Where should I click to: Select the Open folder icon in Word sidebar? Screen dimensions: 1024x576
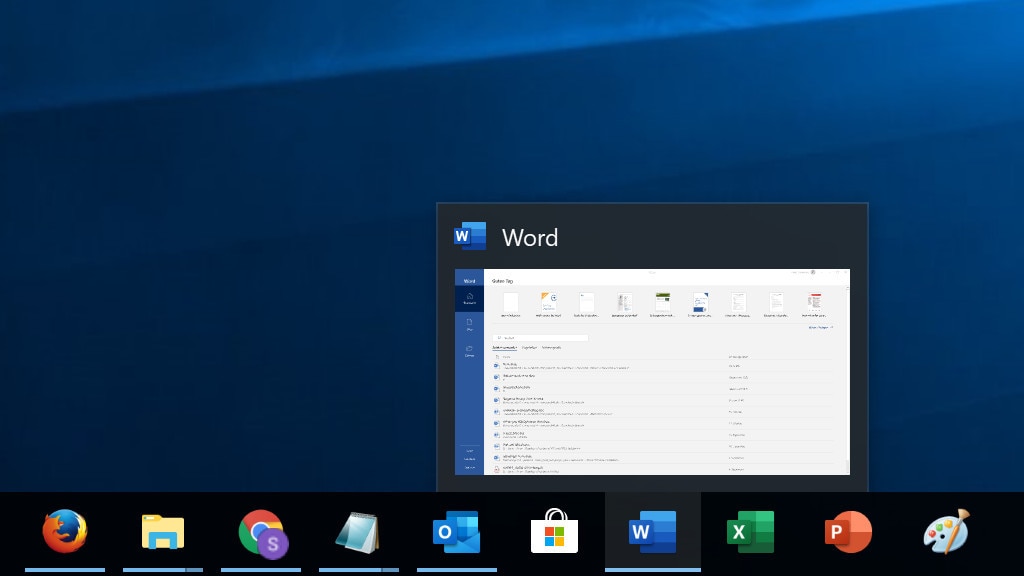[x=469, y=350]
